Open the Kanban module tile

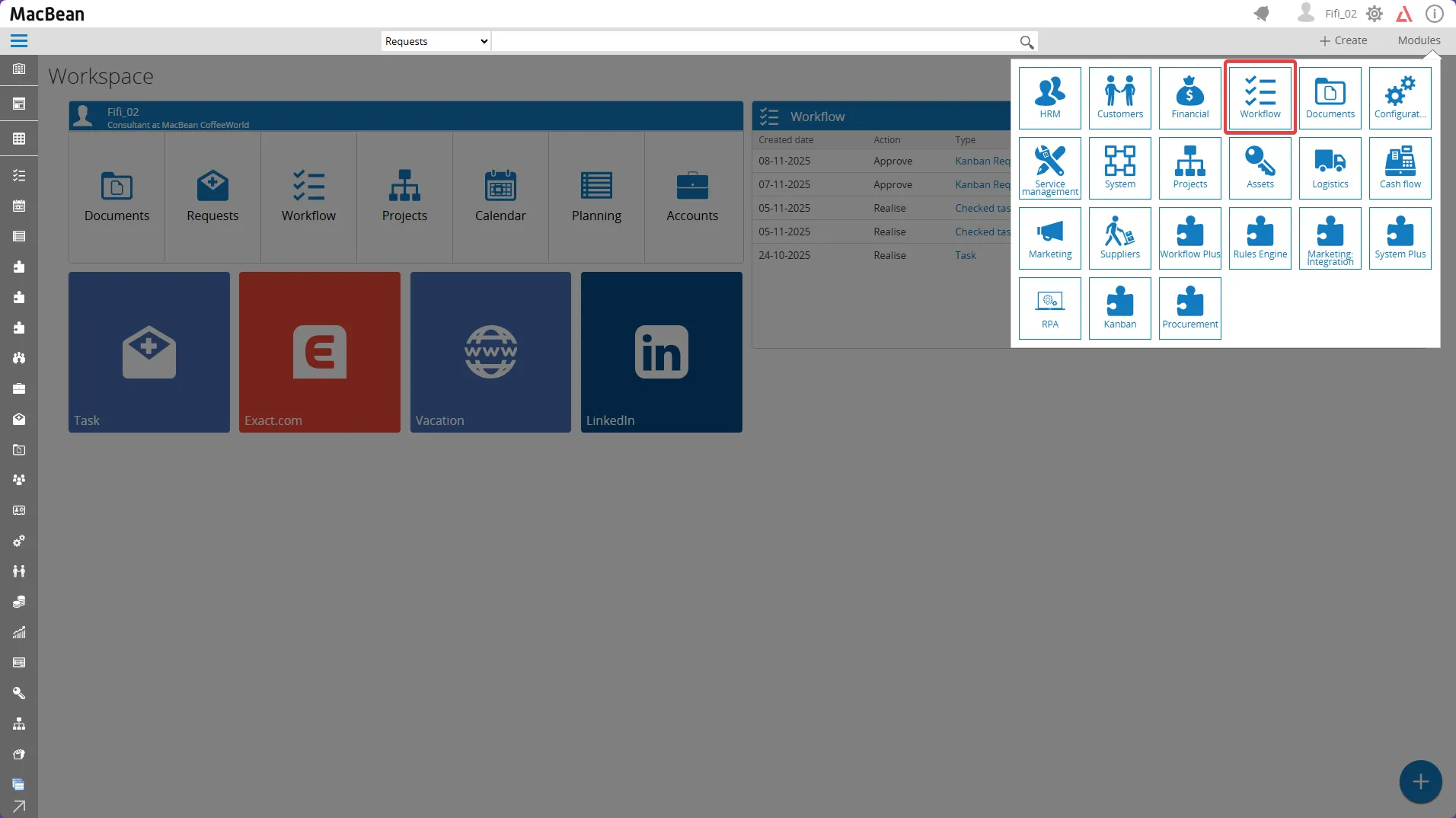pos(1119,308)
